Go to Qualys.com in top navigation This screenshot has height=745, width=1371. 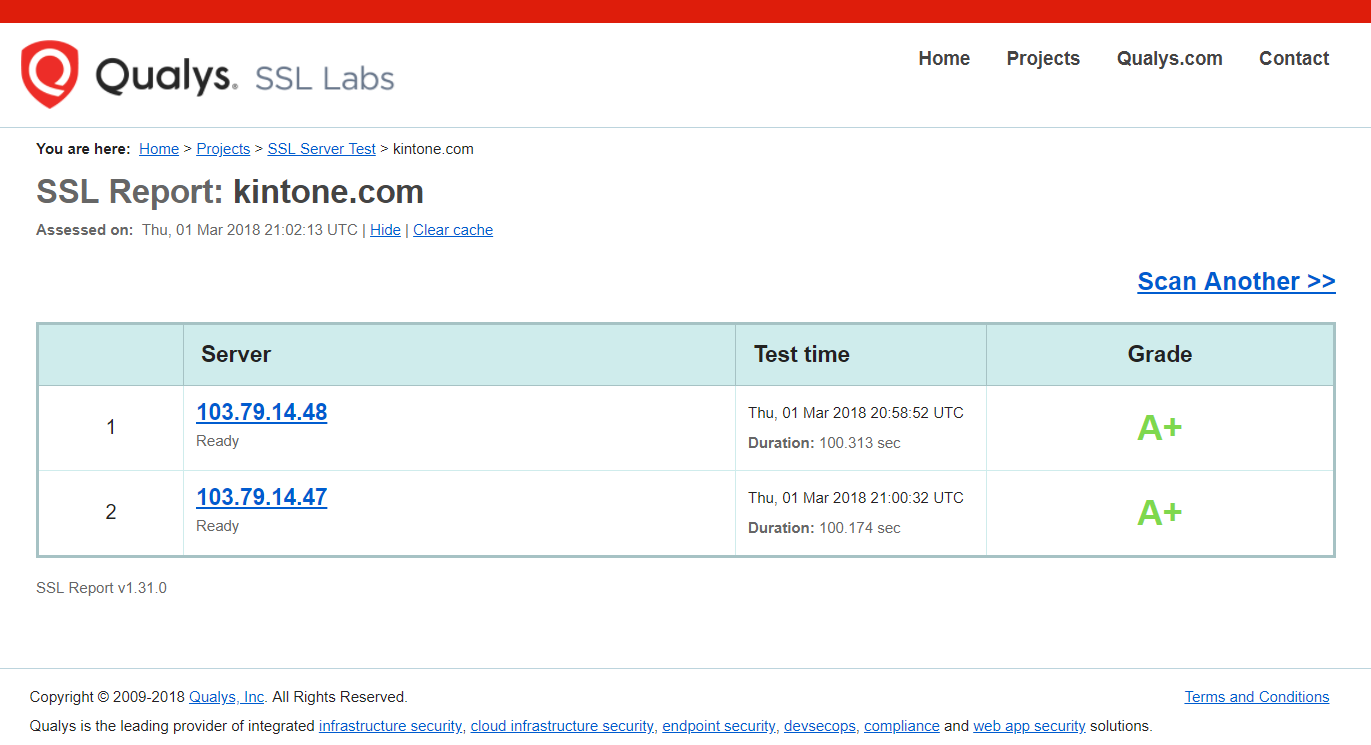1169,58
